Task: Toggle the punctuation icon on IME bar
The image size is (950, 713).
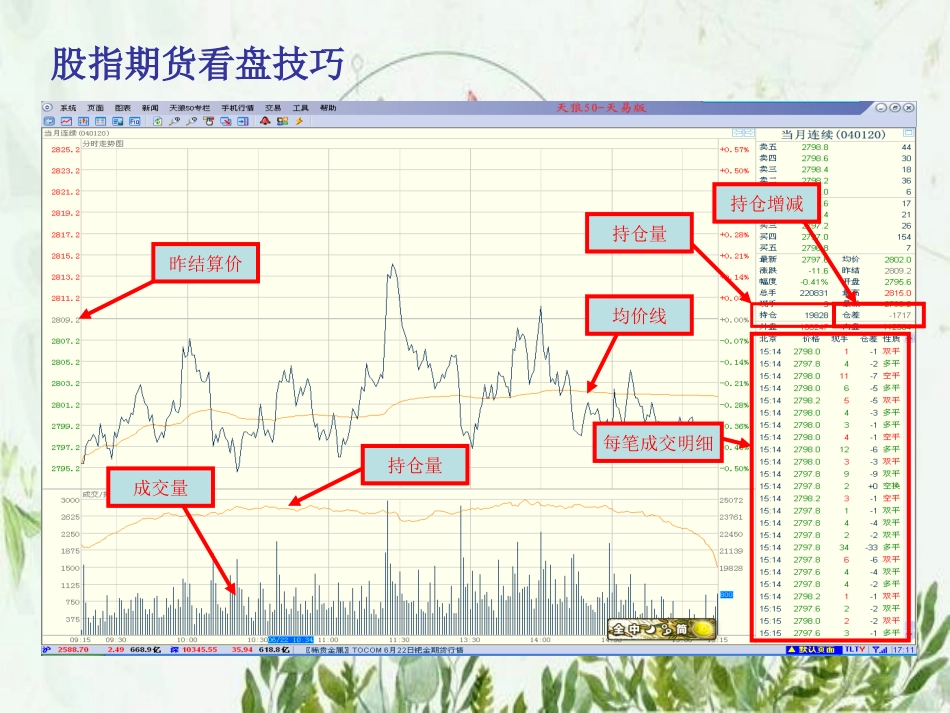Action: 666,629
